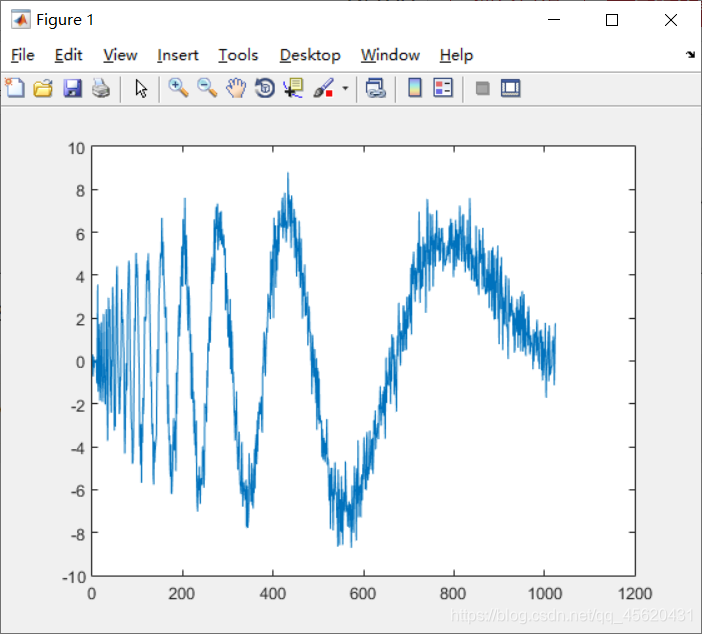Image resolution: width=702 pixels, height=634 pixels.
Task: Open the Desktop menu
Action: click(x=310, y=55)
